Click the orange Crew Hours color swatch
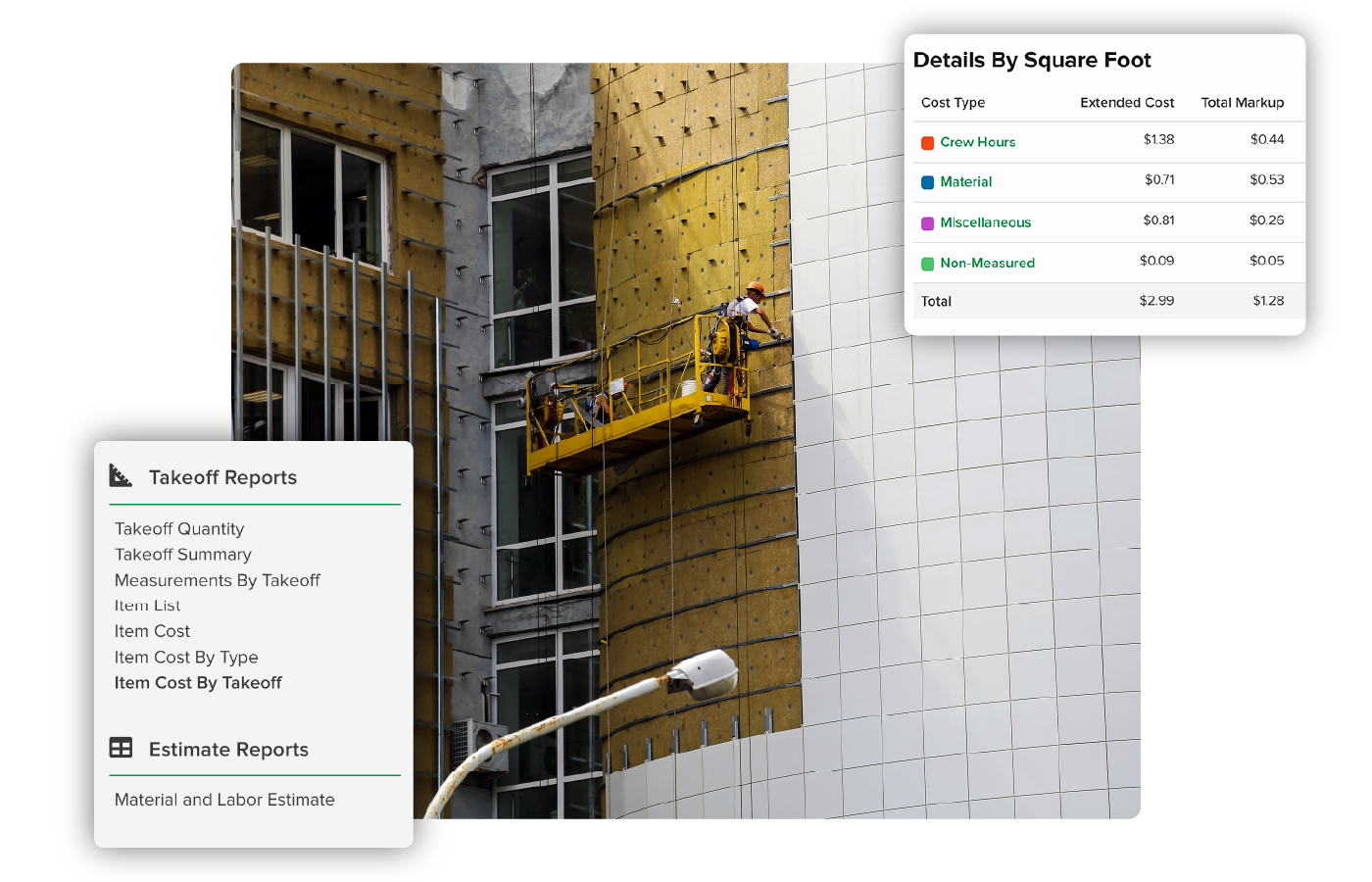The height and width of the screenshot is (882, 1372). (927, 143)
